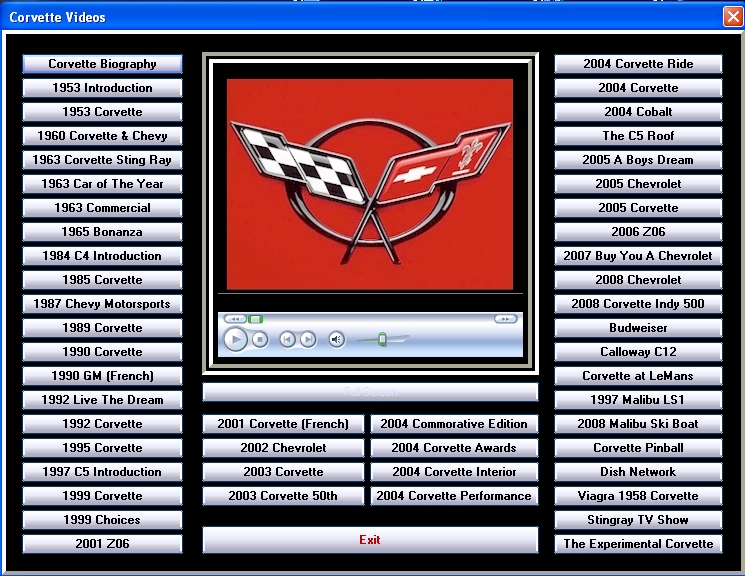The image size is (745, 576).
Task: Play the 2004 Cobalt video
Action: 638,112
